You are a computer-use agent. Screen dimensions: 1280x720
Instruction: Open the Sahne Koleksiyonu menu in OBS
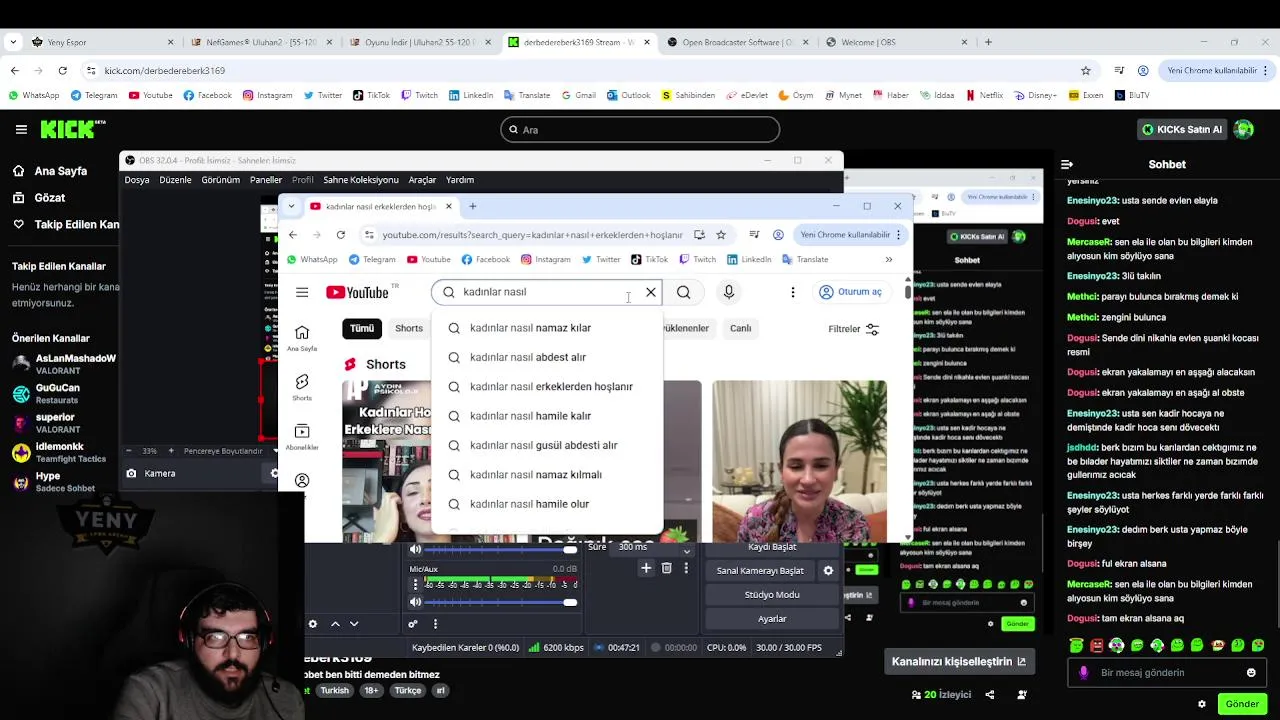coord(361,180)
